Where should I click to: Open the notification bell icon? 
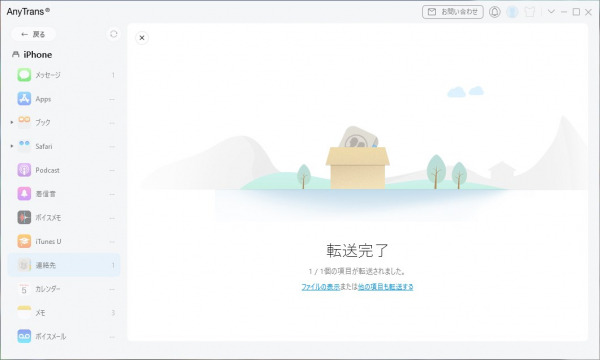pos(494,12)
